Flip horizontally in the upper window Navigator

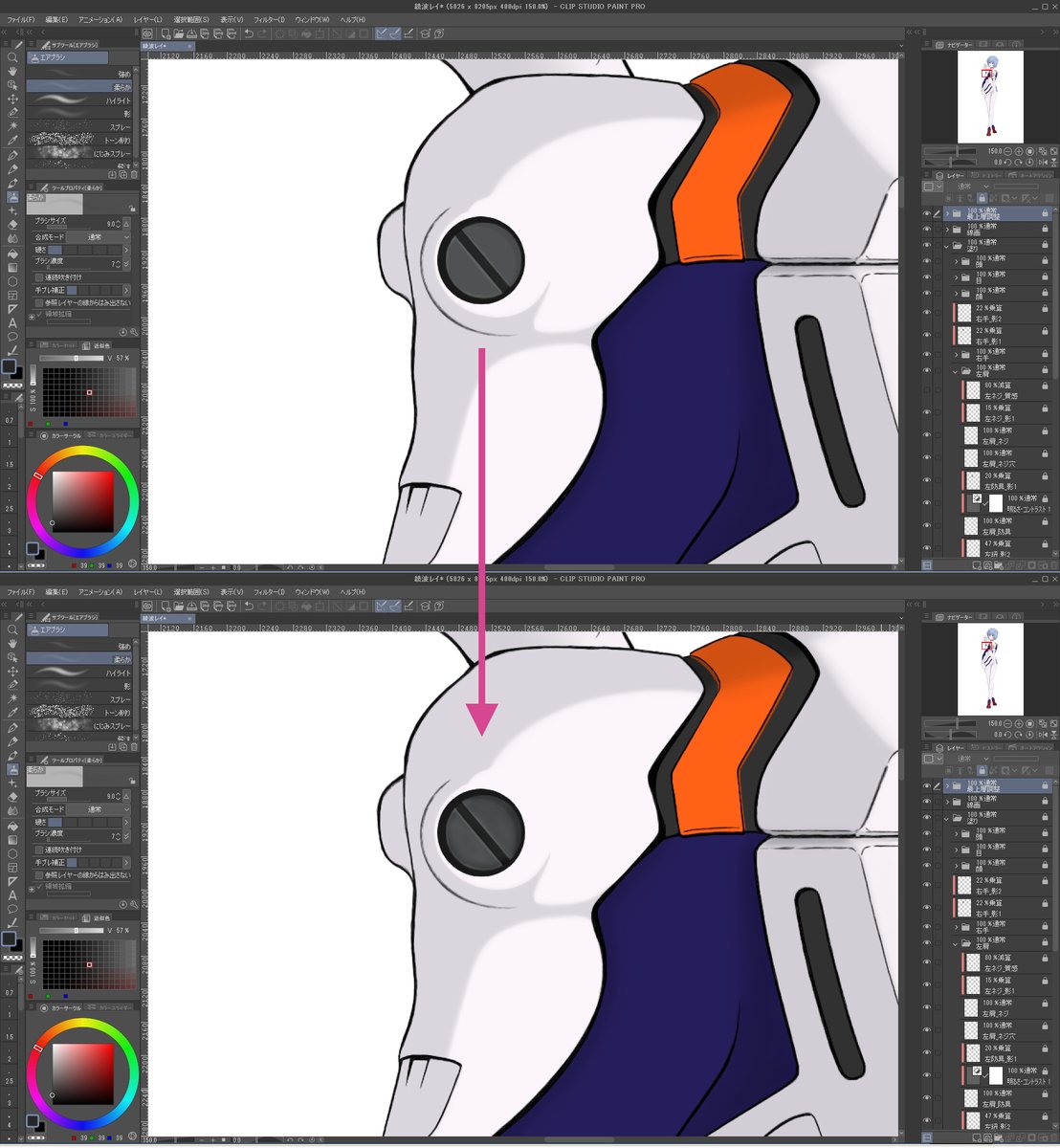1042,162
